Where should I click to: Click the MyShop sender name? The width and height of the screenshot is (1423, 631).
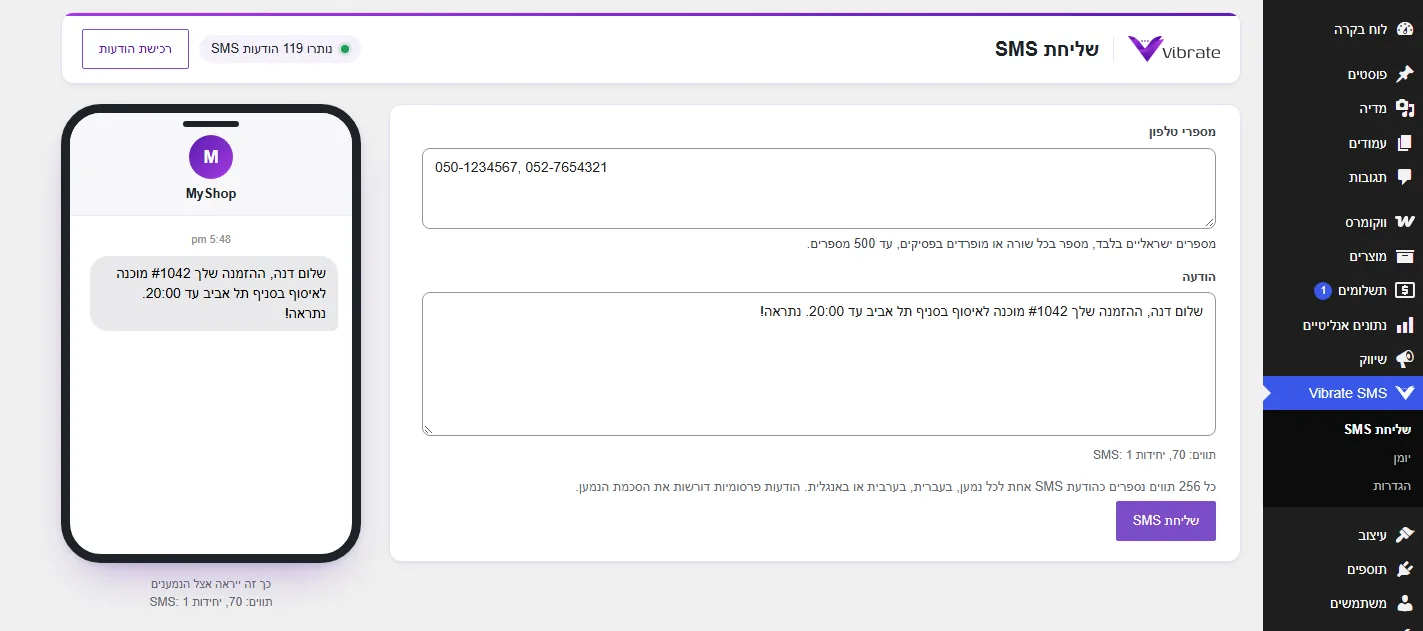click(211, 194)
